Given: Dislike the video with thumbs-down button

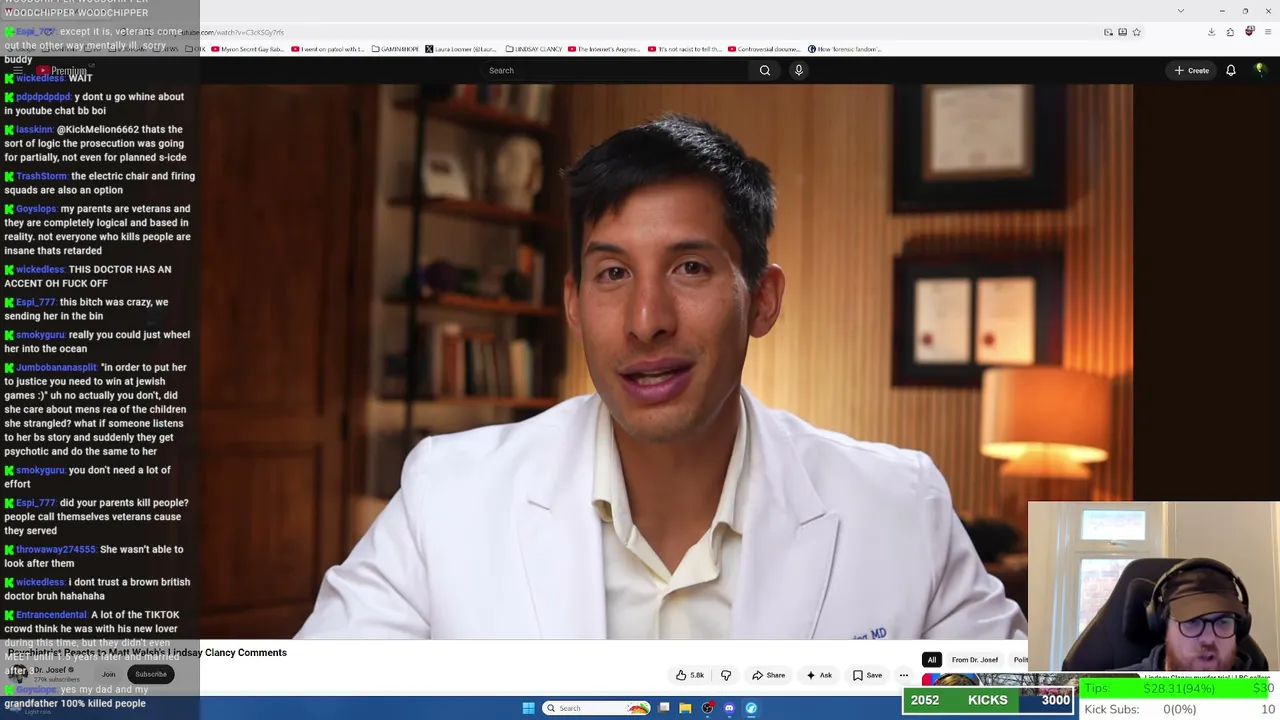Looking at the screenshot, I should pyautogui.click(x=726, y=675).
